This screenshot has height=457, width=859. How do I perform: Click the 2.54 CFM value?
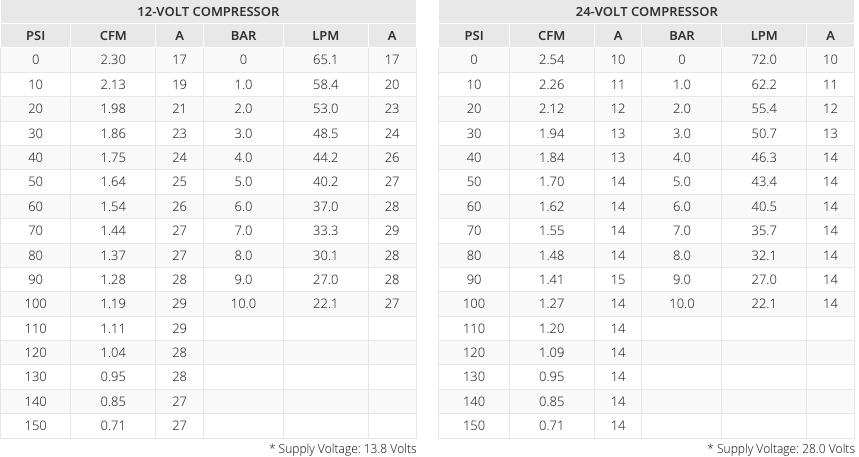point(551,60)
